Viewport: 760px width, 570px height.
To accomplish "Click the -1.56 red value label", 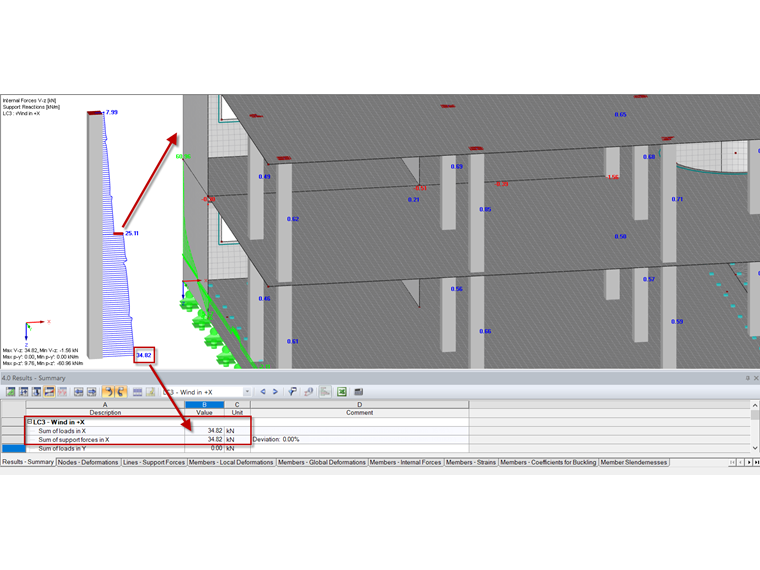I will click(x=613, y=177).
